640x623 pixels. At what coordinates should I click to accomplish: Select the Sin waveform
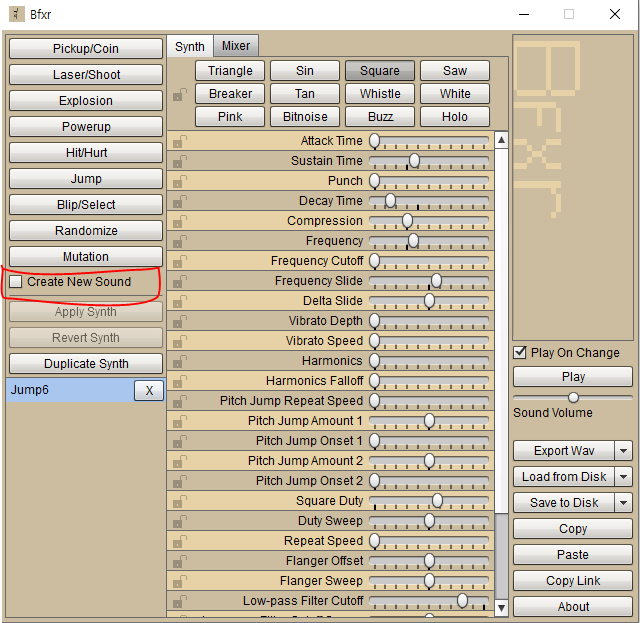304,71
